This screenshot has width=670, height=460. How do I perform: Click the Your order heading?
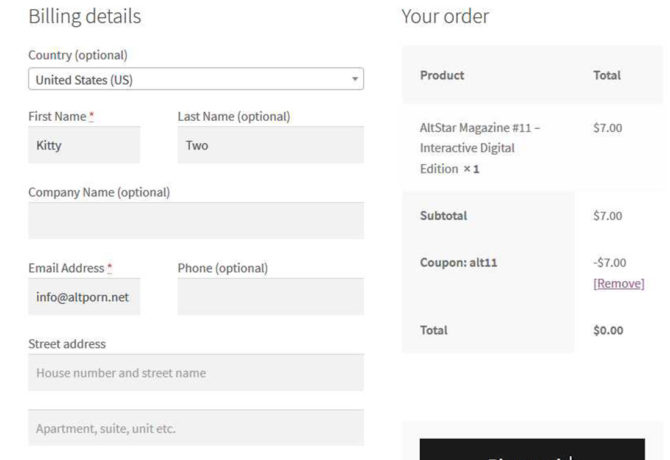pyautogui.click(x=445, y=17)
